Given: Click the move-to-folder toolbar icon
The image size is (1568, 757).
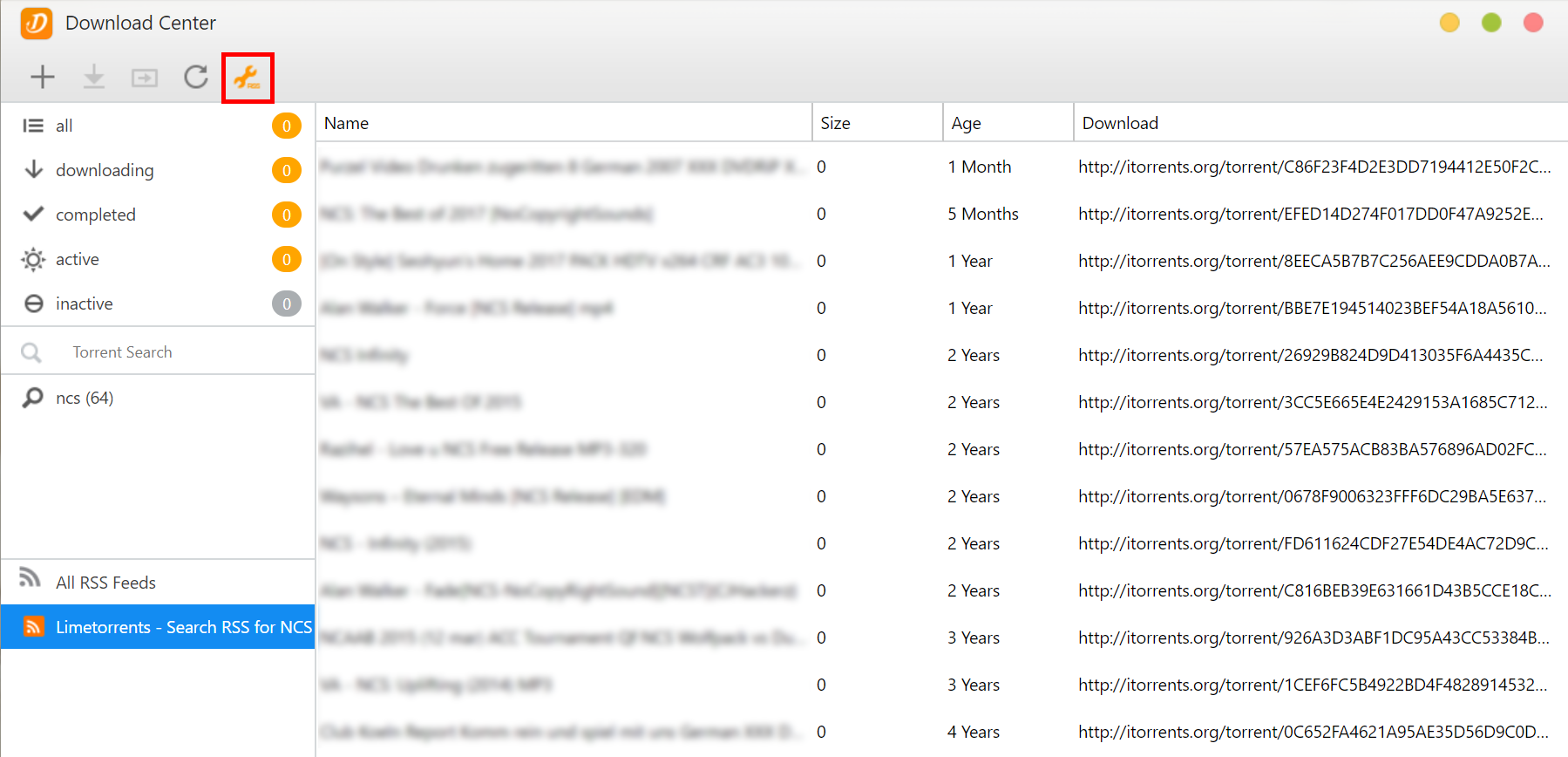Looking at the screenshot, I should (x=145, y=78).
